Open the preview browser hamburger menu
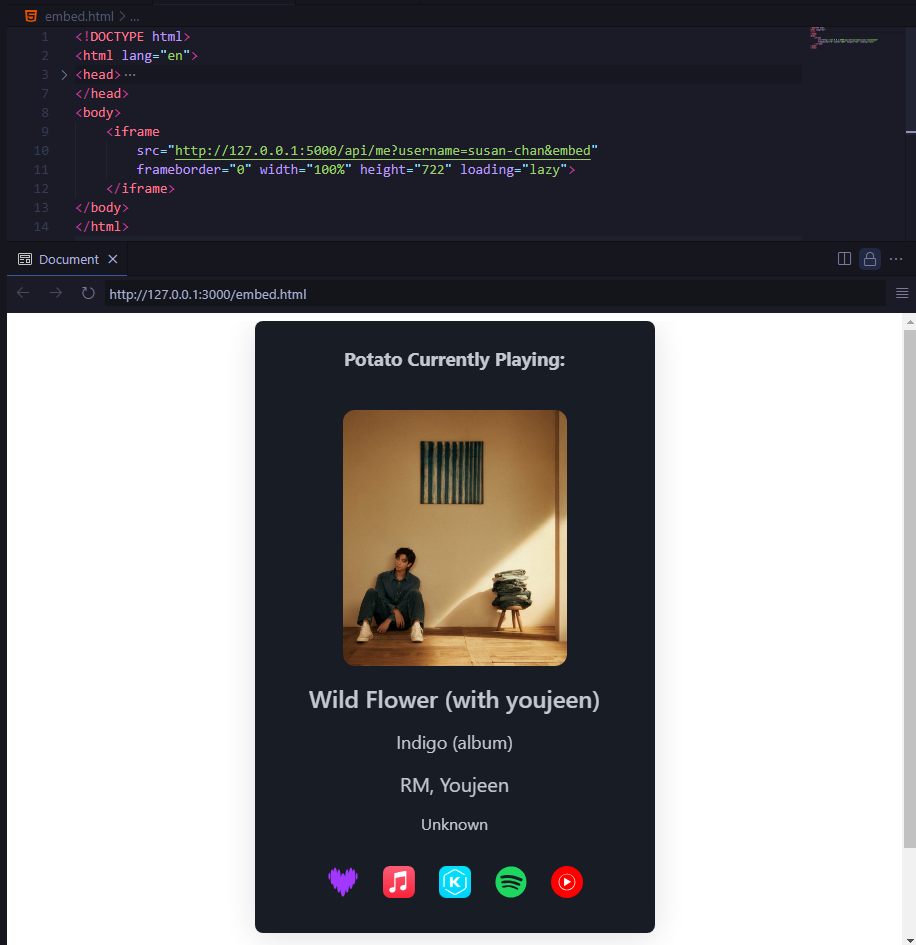The width and height of the screenshot is (916, 945). pos(902,293)
